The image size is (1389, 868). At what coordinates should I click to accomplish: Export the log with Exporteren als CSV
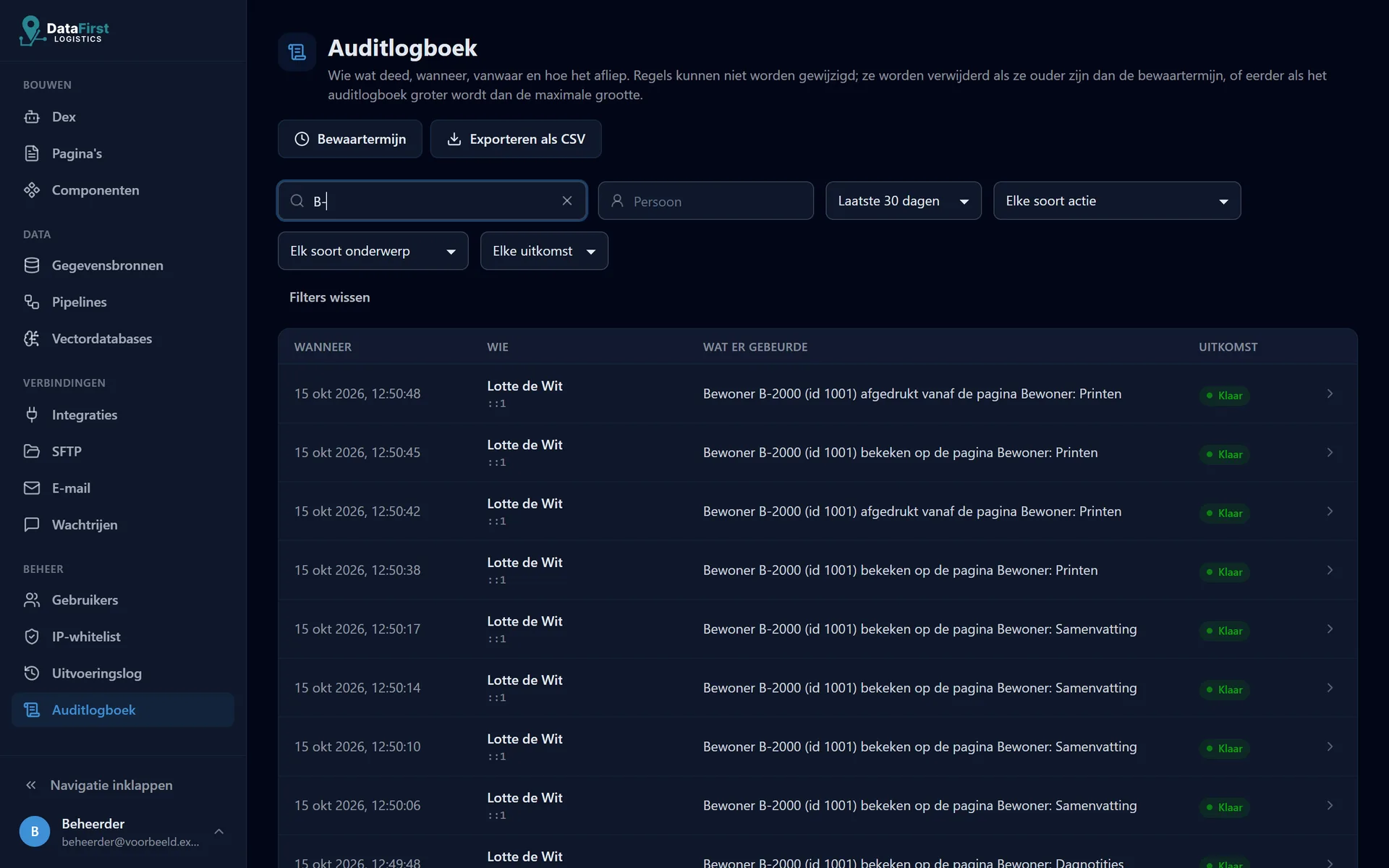516,139
